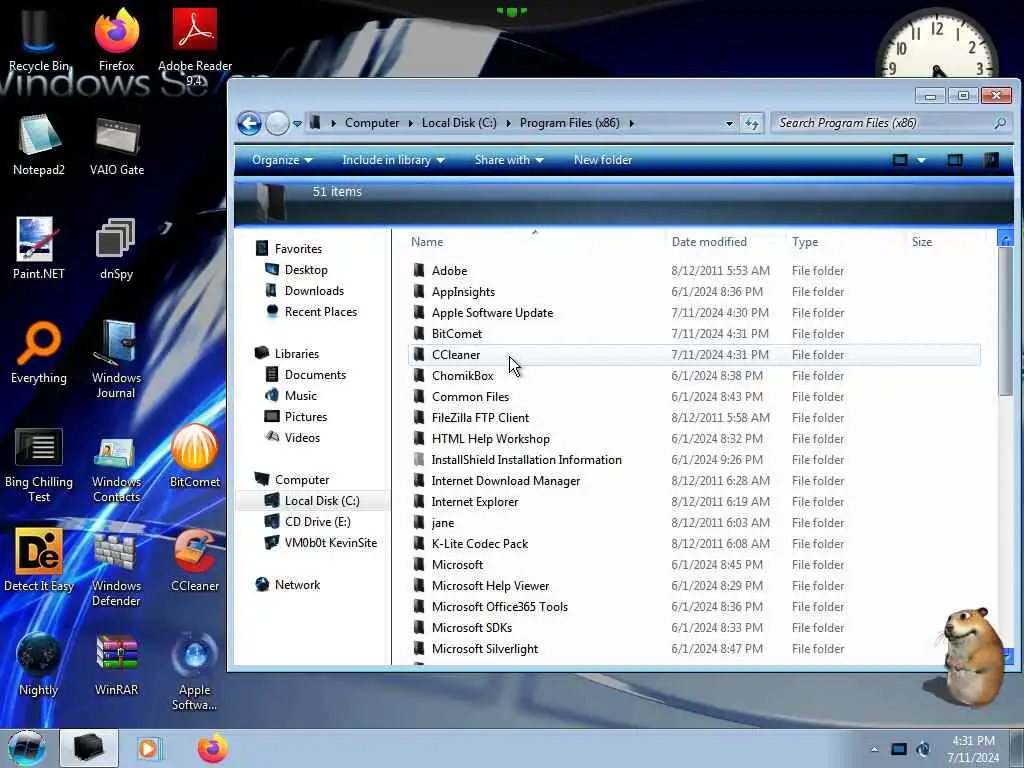Select the WinRAR desktop icon
1024x768 pixels.
116,665
